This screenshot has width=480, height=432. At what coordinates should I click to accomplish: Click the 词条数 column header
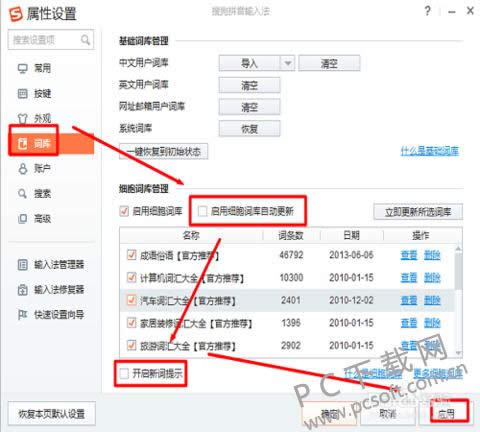click(x=291, y=236)
